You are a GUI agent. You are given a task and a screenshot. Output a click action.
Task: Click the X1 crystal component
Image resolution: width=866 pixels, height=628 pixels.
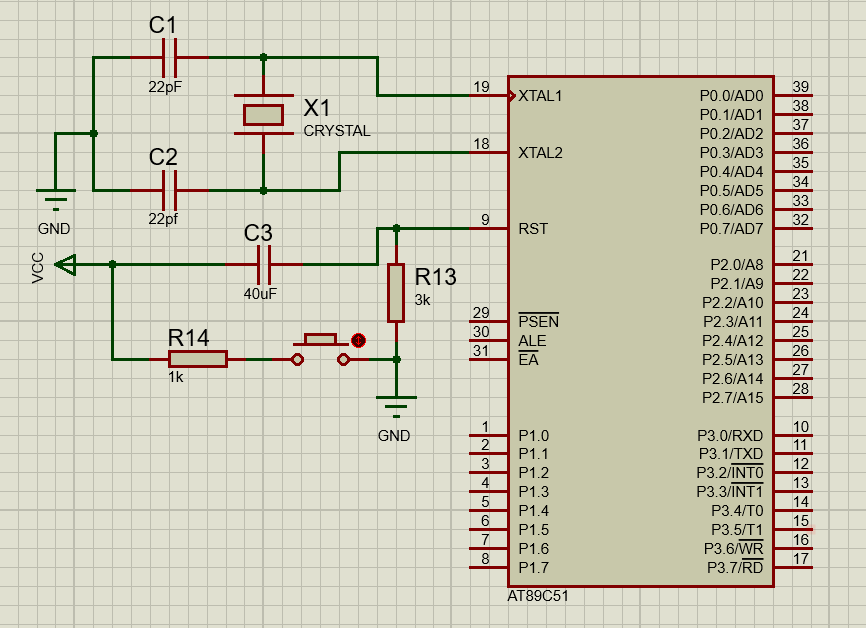point(263,115)
